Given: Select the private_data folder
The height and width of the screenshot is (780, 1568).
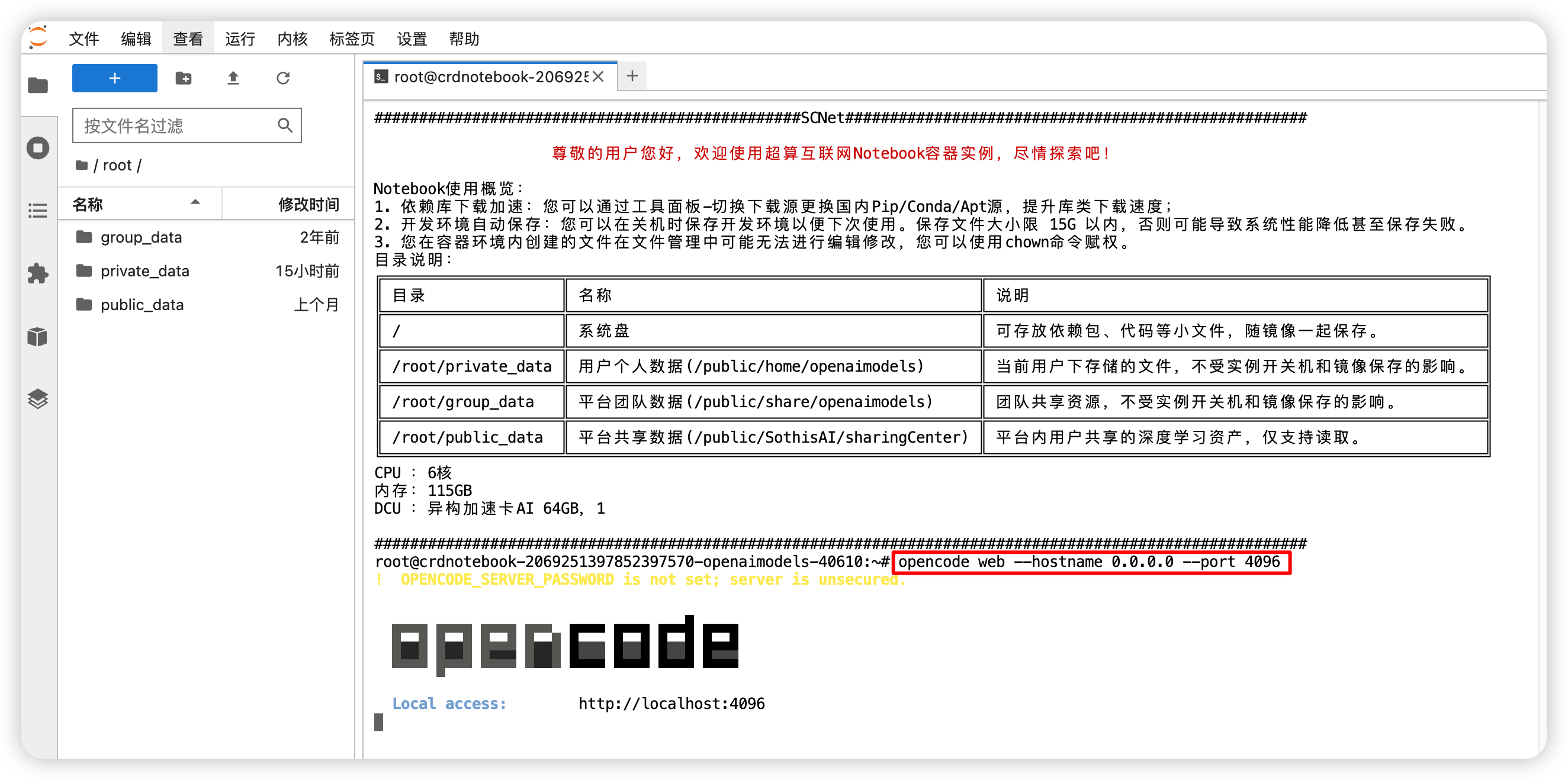Looking at the screenshot, I should tap(207, 270).
